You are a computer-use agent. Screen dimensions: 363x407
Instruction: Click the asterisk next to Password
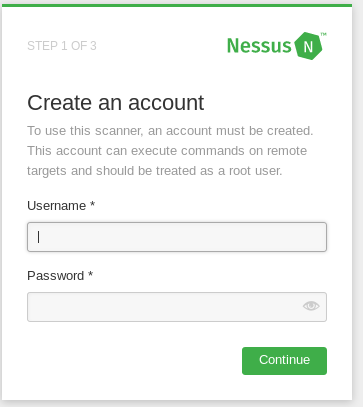[x=90, y=274]
